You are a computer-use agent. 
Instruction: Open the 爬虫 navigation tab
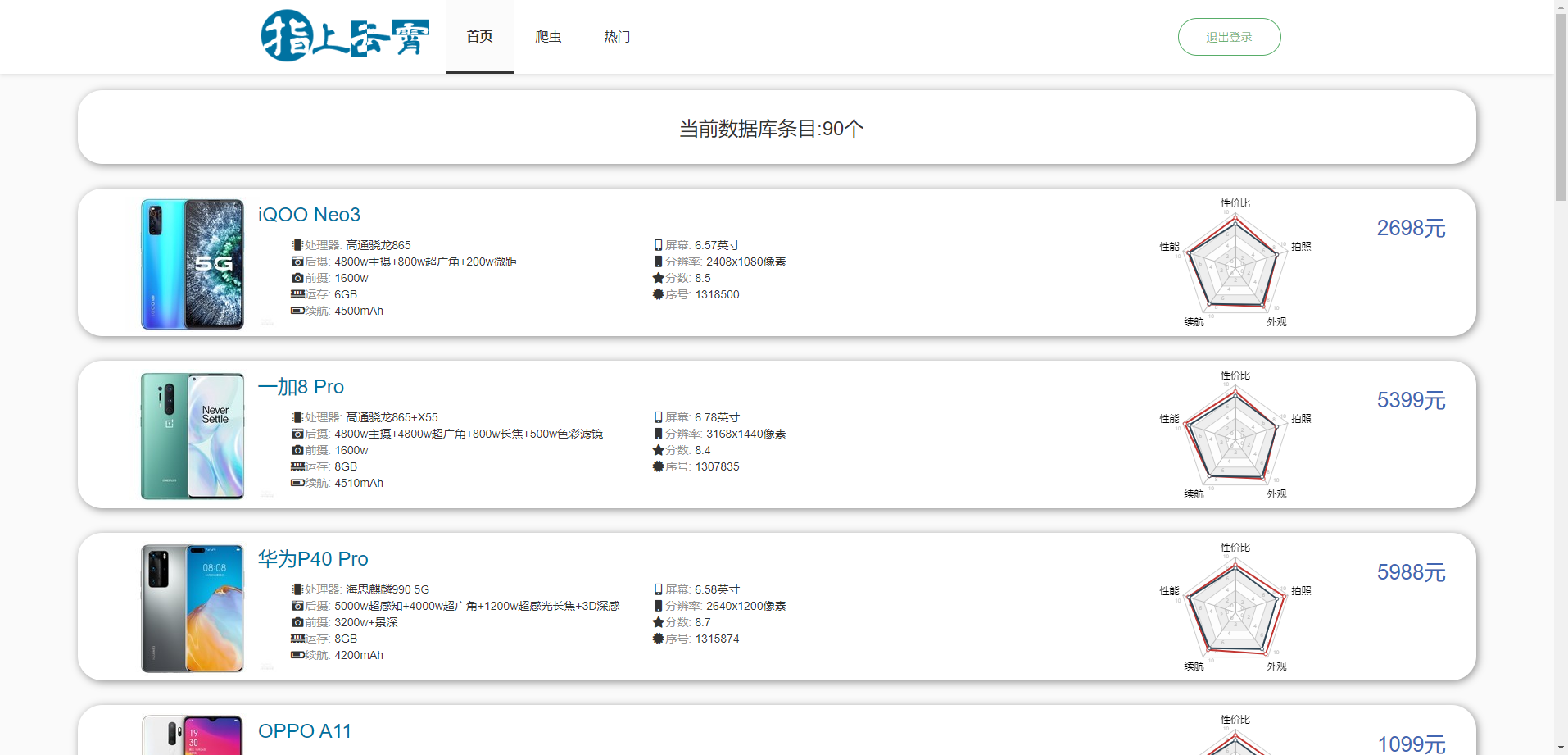[x=548, y=37]
